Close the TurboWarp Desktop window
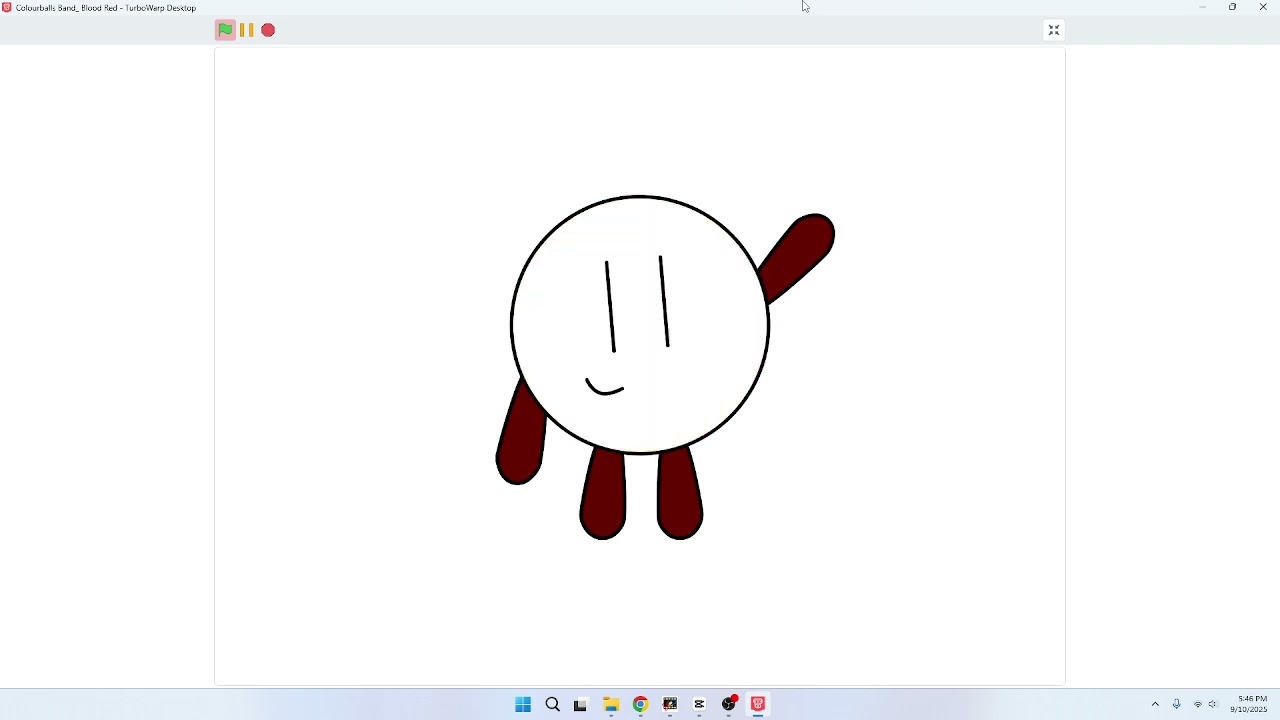The width and height of the screenshot is (1280, 720). coord(1264,7)
